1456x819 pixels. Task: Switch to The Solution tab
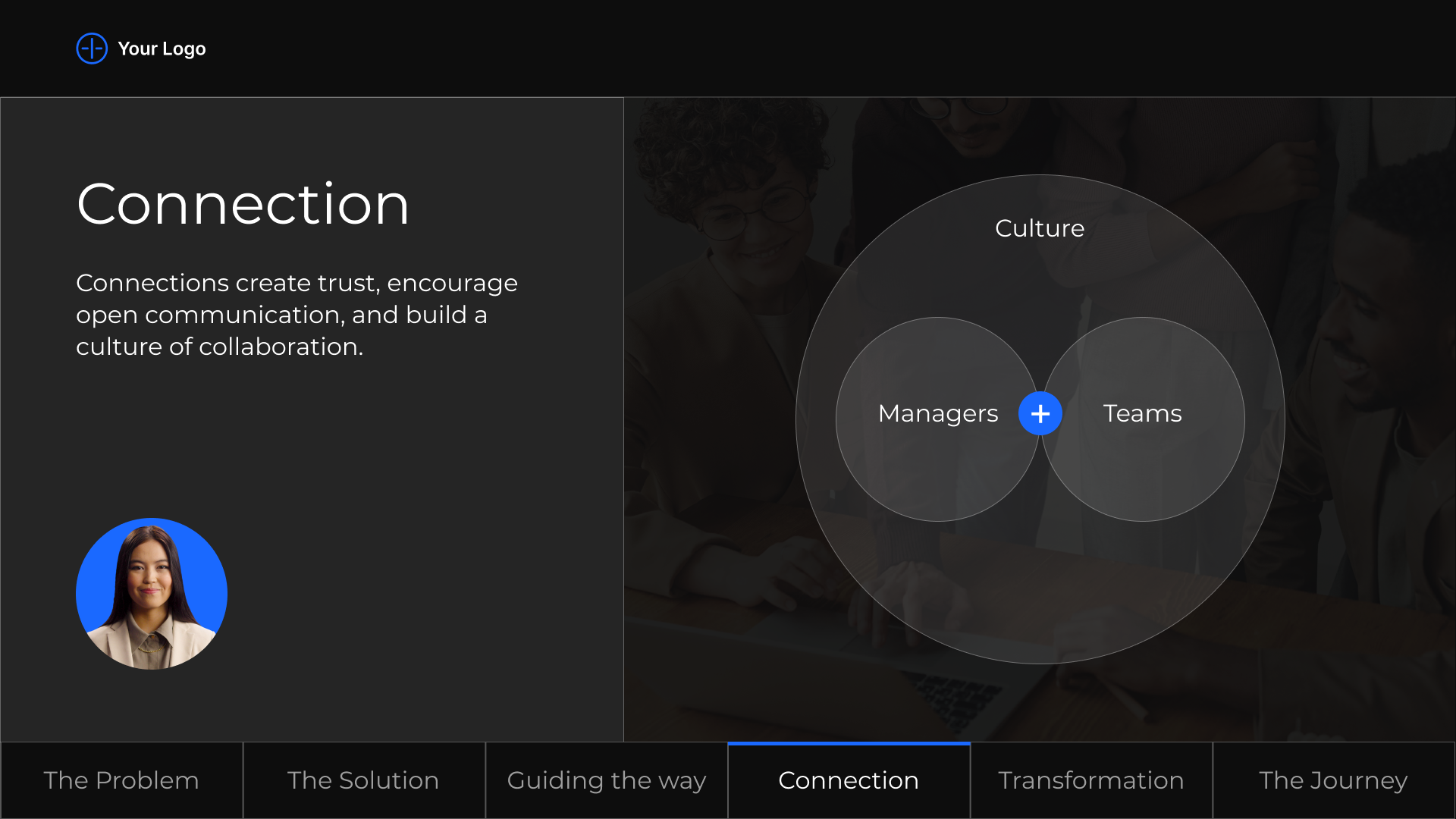point(363,780)
